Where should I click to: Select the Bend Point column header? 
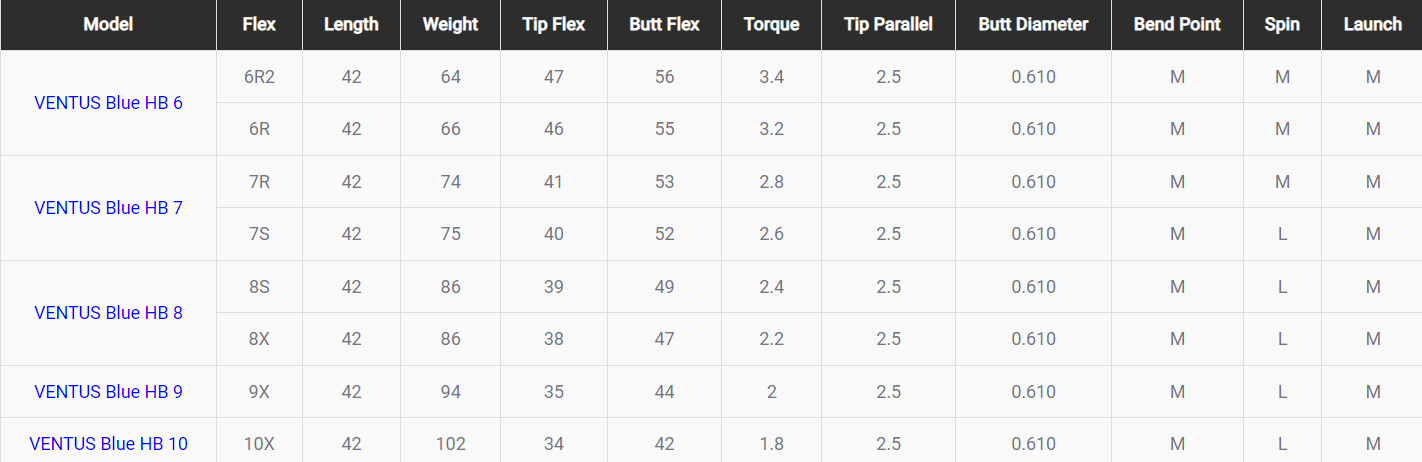[1177, 25]
